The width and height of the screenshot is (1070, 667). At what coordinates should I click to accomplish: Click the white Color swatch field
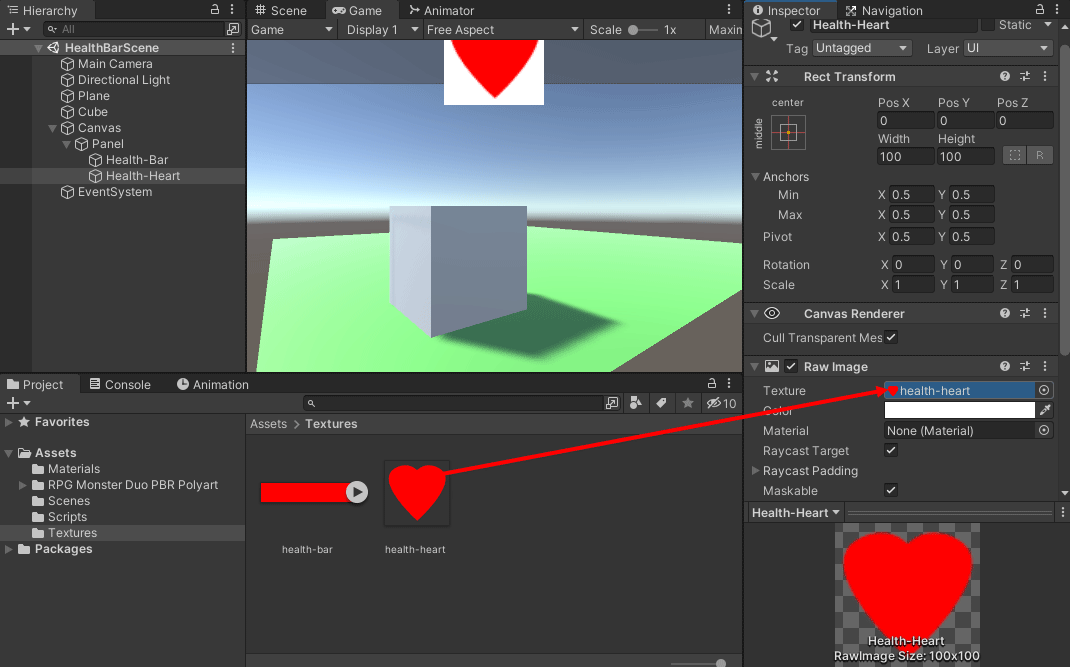pos(959,411)
